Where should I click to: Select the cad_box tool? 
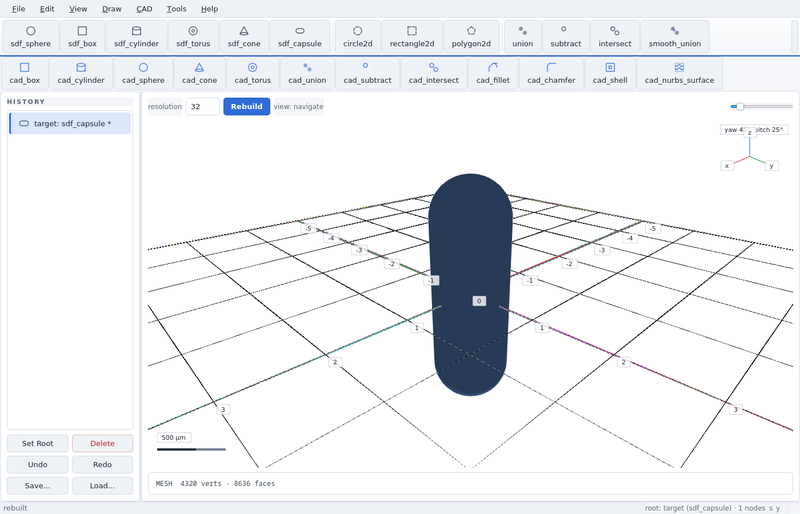tap(24, 74)
